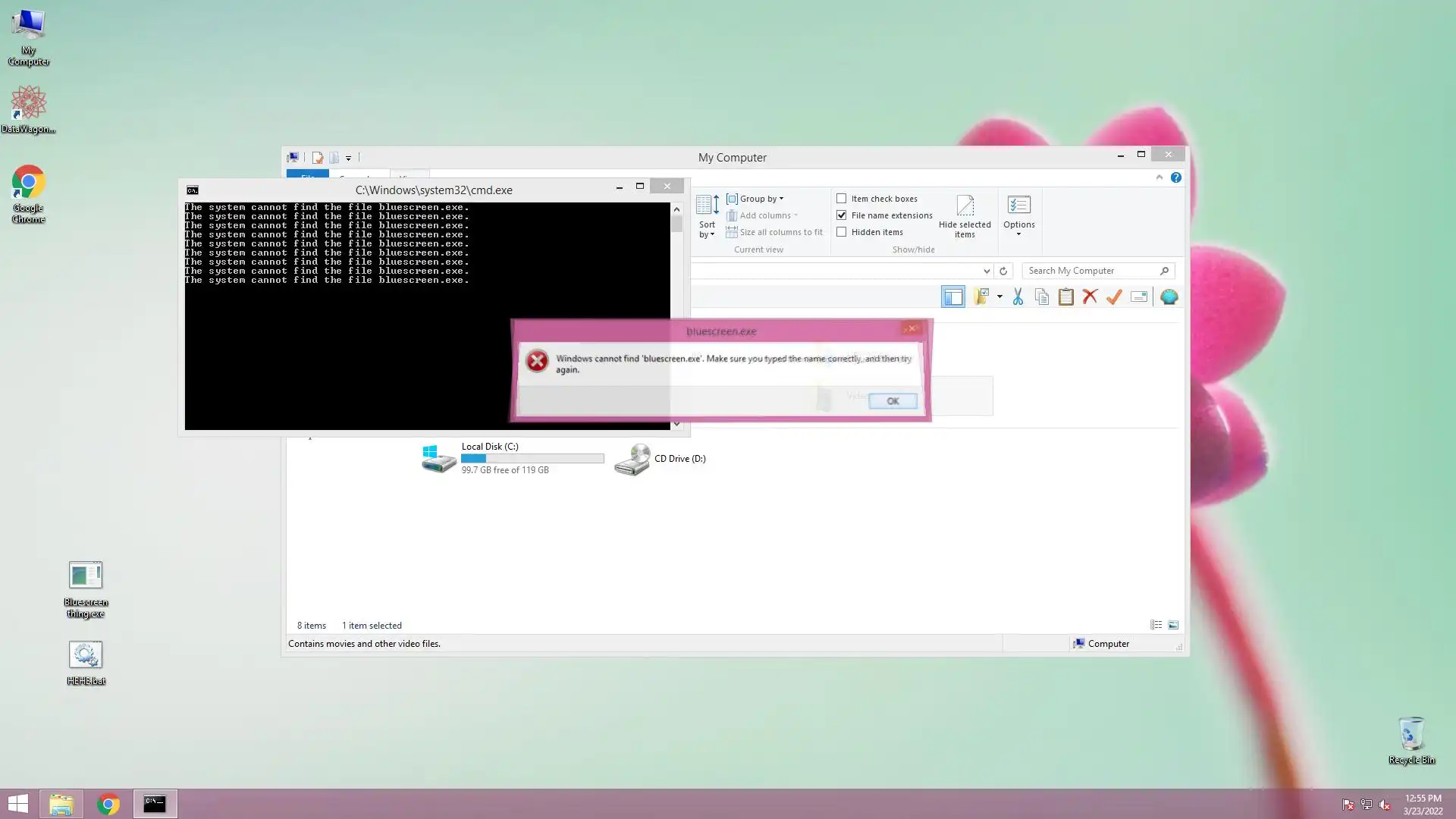The width and height of the screenshot is (1456, 819).
Task: Click the refresh icon beside address bar
Action: pos(1003,271)
